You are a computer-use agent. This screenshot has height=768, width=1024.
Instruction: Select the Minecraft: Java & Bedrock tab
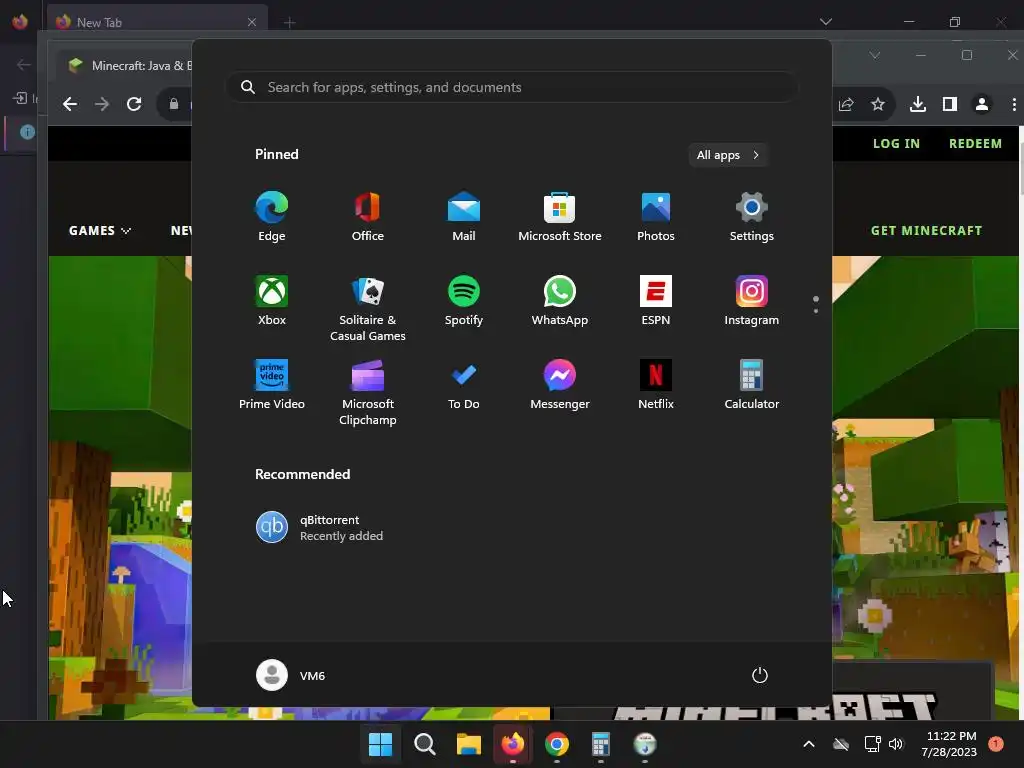125,65
